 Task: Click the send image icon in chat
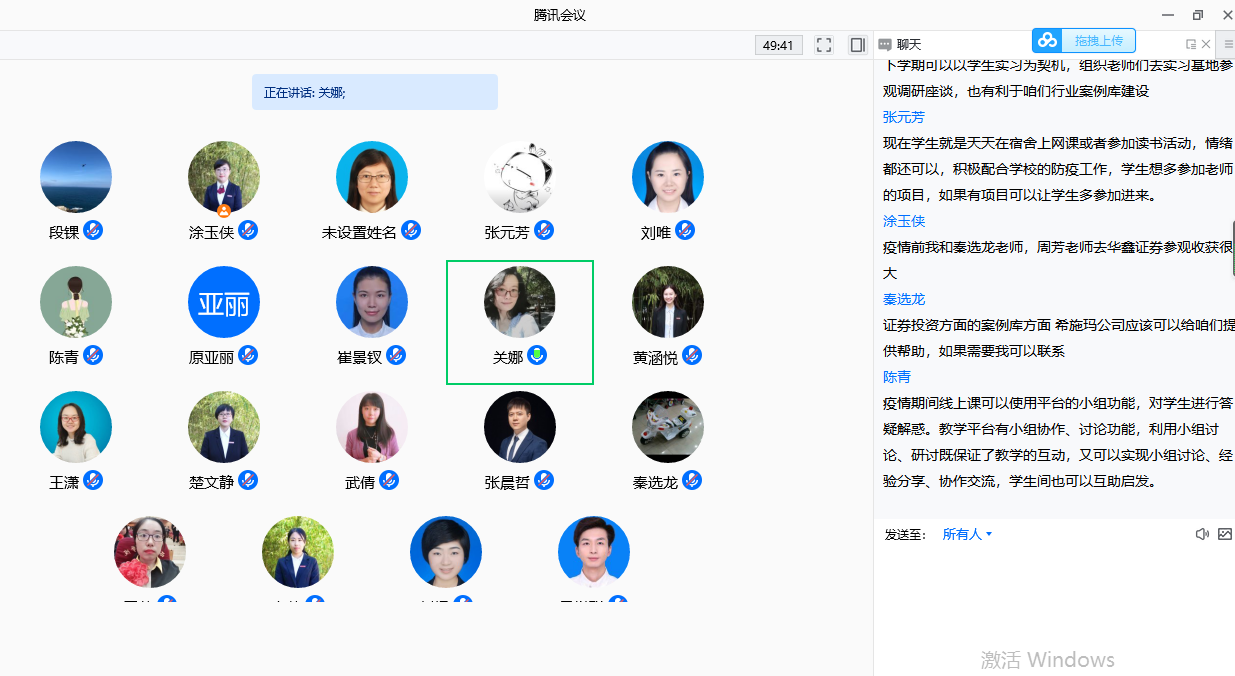1225,534
